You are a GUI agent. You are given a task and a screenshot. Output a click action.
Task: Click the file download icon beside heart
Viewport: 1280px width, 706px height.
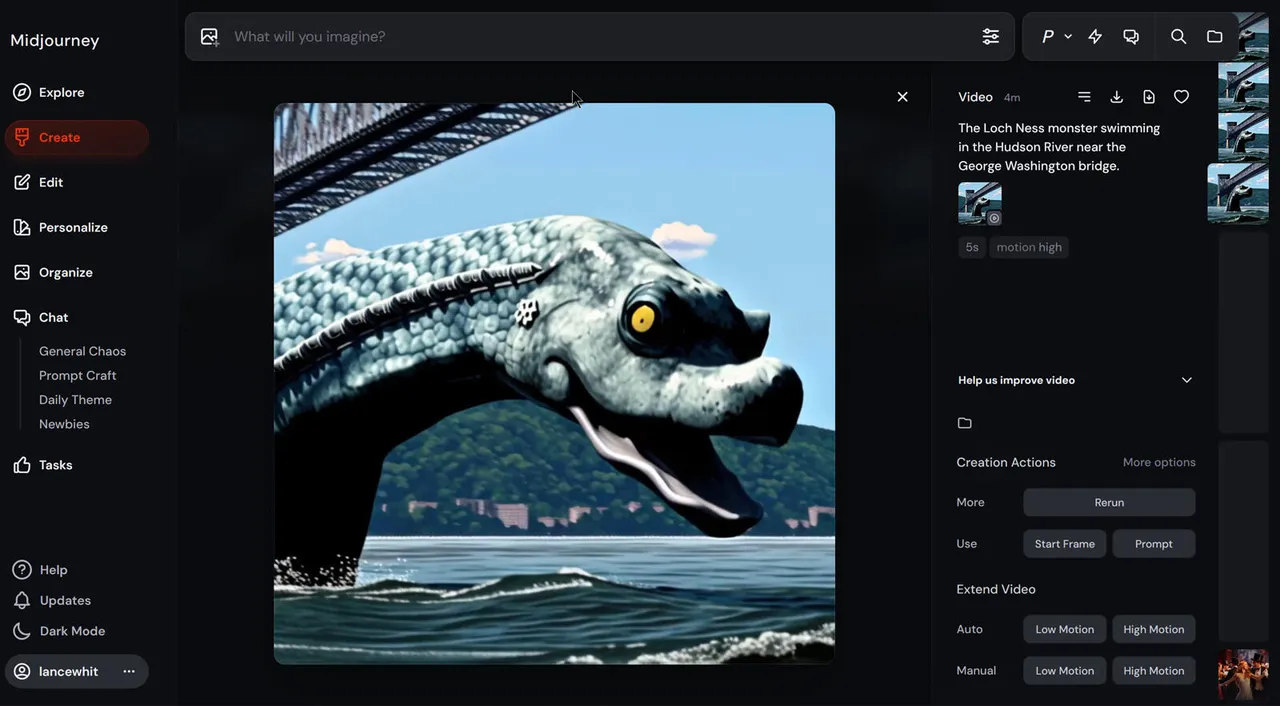[1149, 97]
